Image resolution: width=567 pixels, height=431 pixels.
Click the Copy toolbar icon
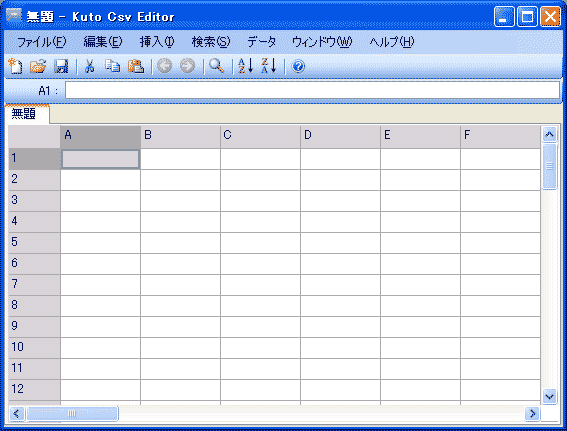tap(112, 66)
